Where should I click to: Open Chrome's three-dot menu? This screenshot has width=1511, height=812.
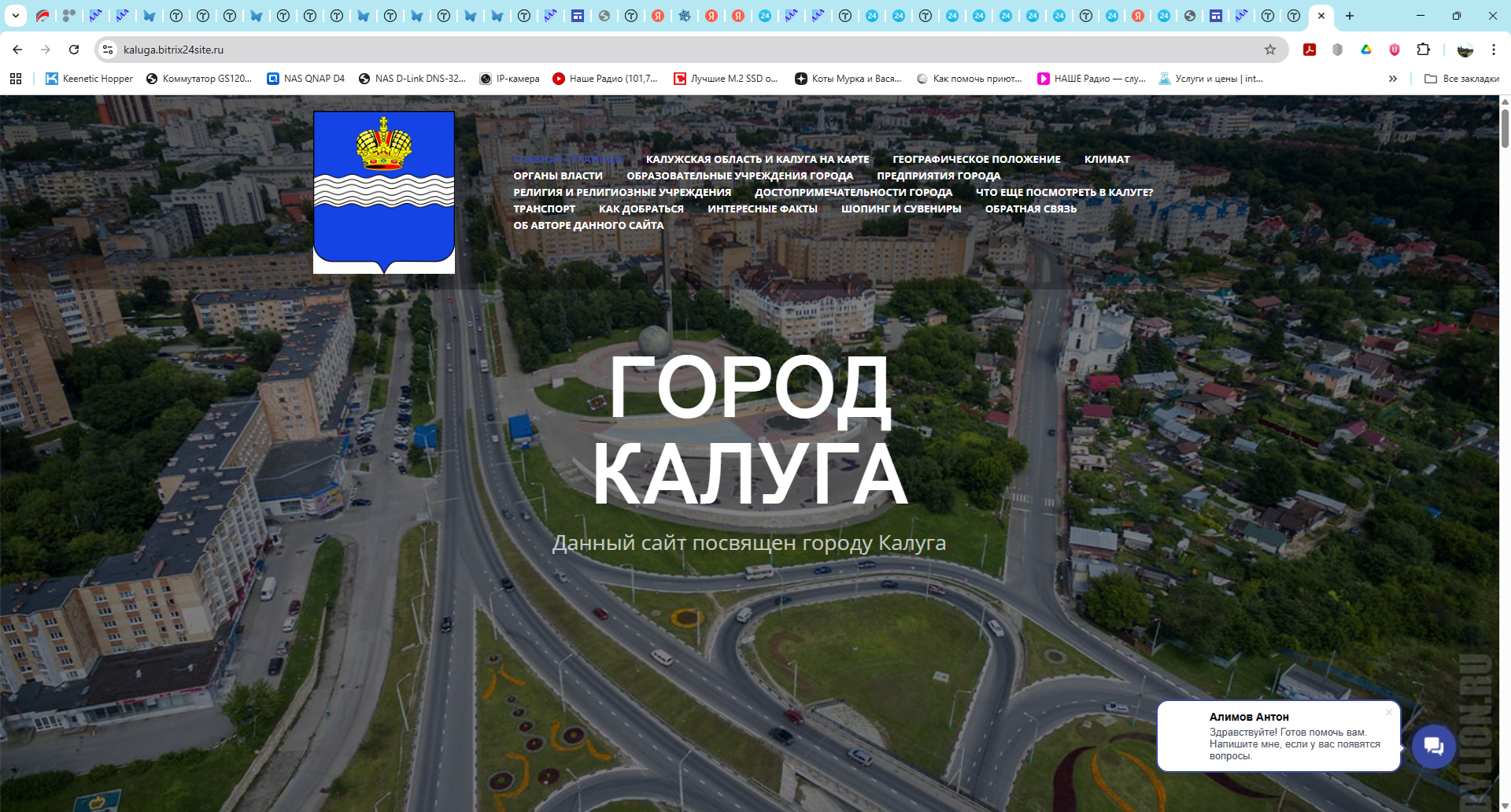1494,50
